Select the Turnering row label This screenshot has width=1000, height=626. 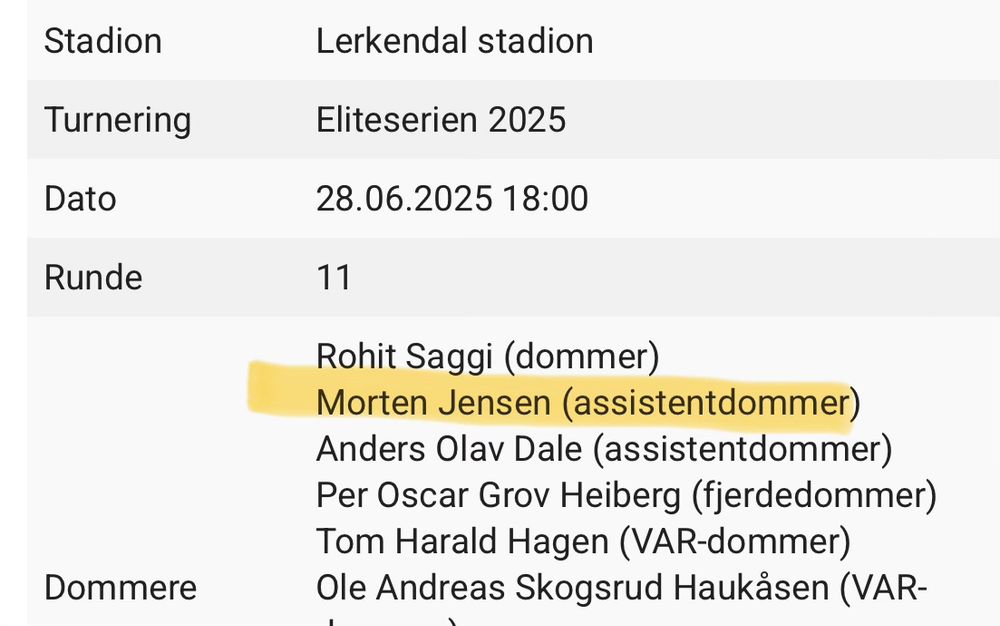[118, 120]
